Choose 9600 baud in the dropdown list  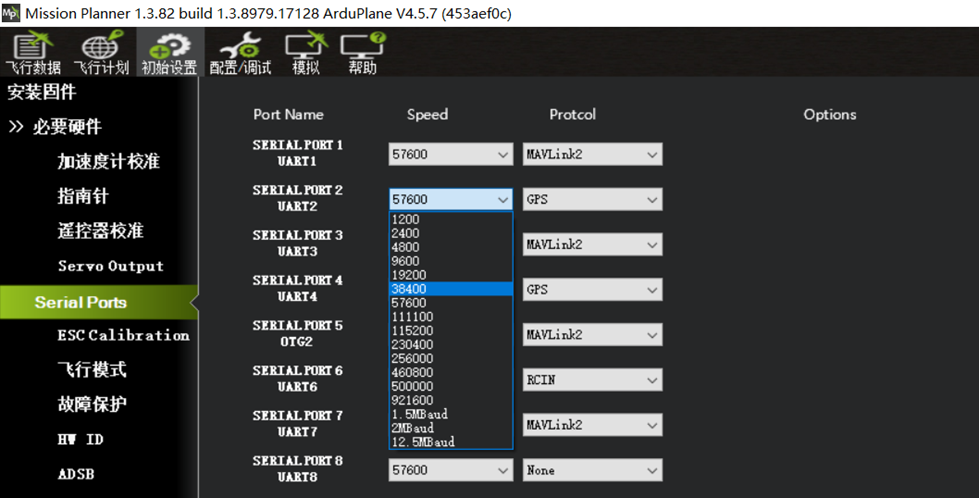click(407, 261)
